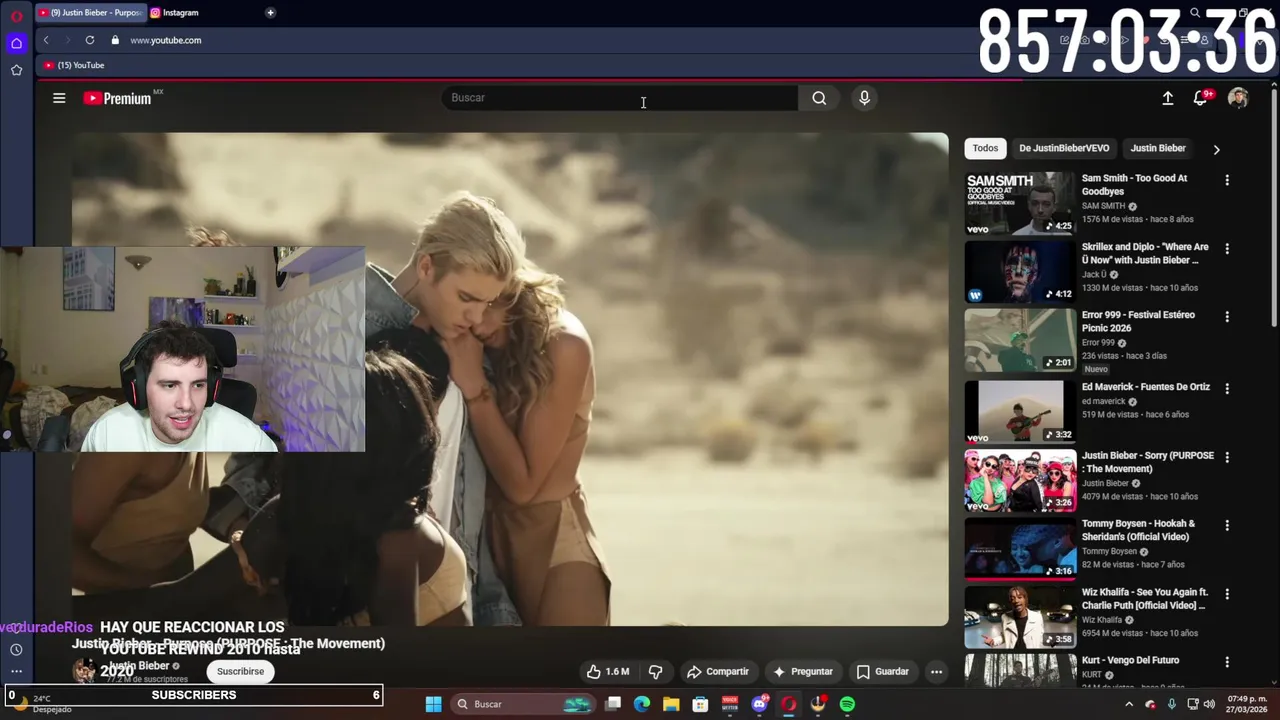Click the site padlock security icon
This screenshot has height=720, width=1280.
(115, 40)
